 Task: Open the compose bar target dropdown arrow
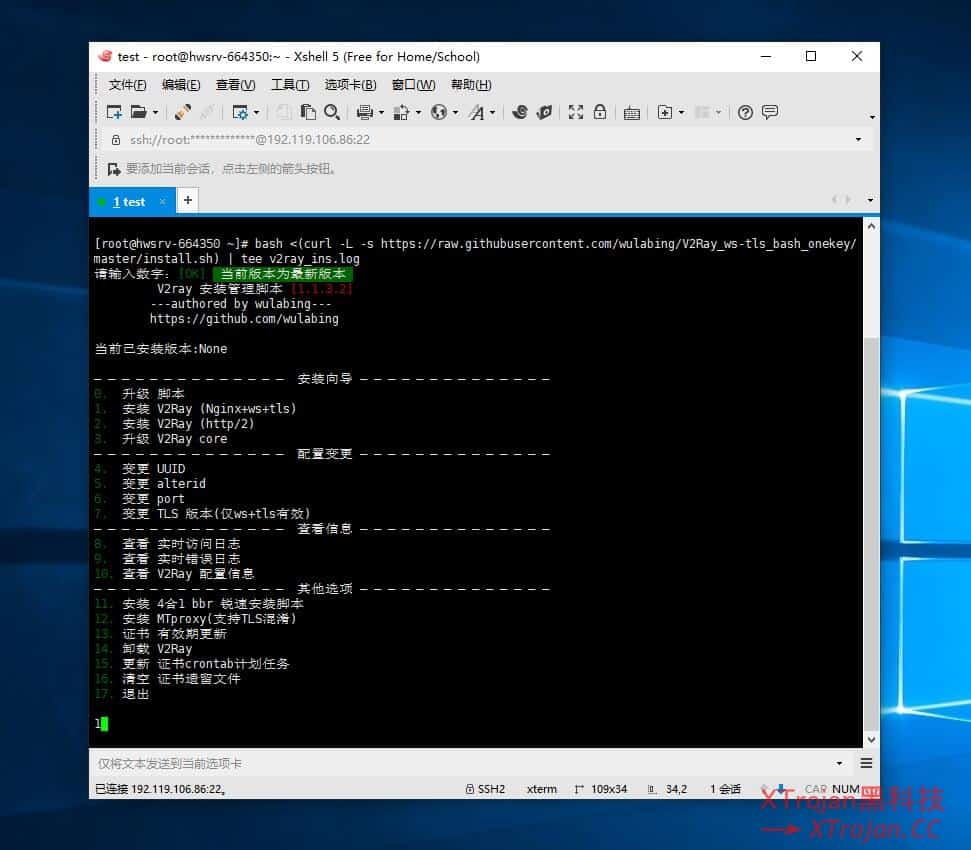[839, 763]
